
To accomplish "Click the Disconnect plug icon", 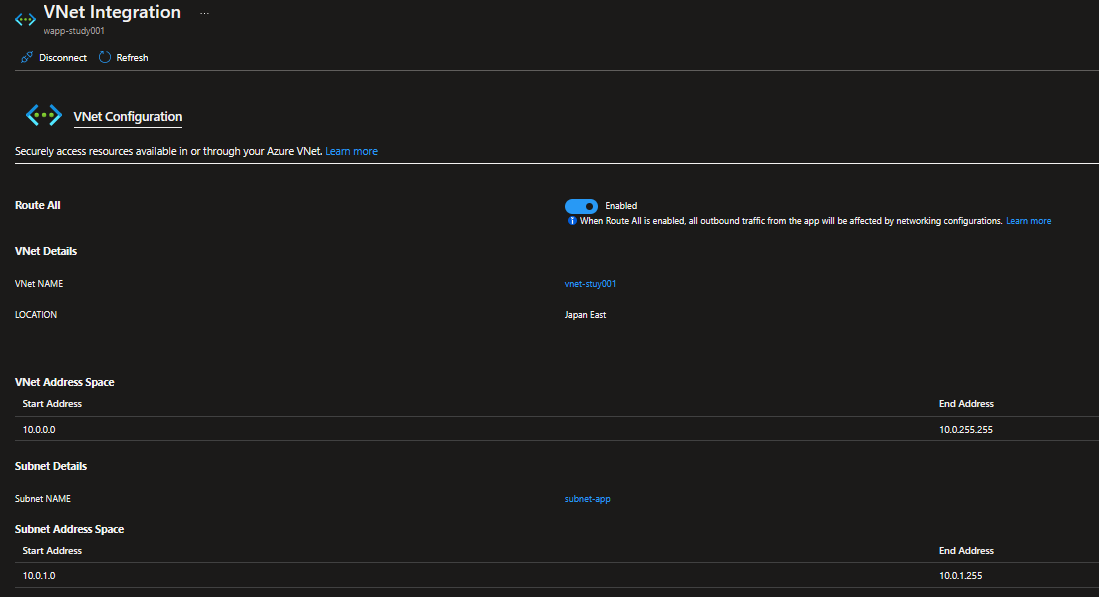I will (27, 57).
